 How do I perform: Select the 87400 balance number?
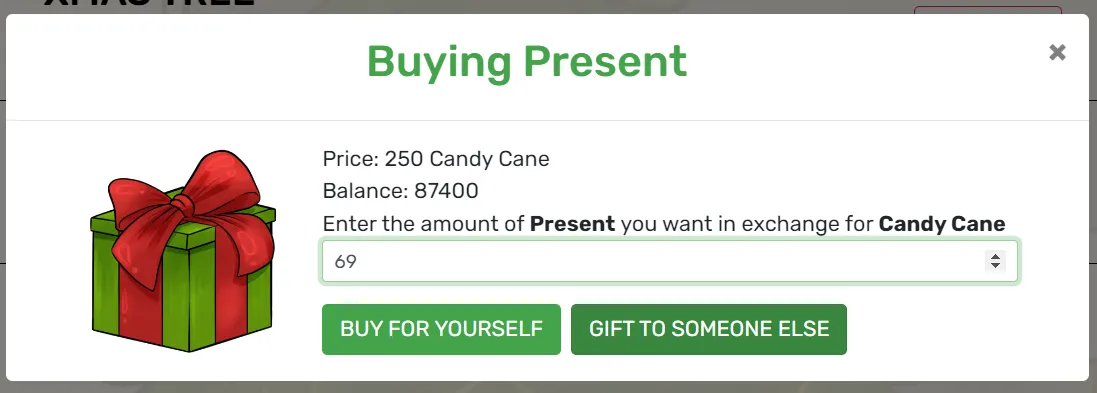pos(446,191)
